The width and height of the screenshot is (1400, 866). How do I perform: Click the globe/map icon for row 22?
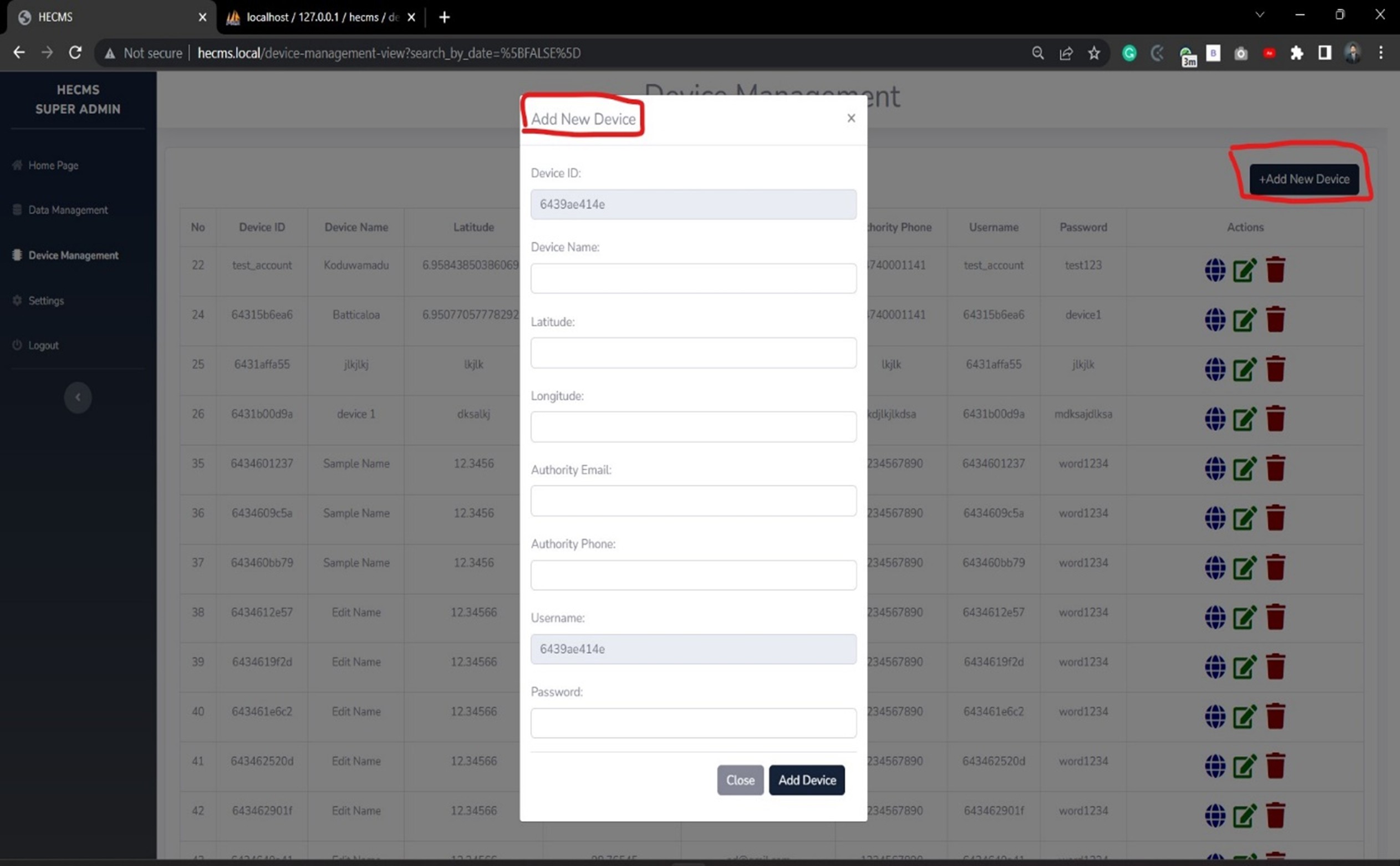[x=1214, y=270]
